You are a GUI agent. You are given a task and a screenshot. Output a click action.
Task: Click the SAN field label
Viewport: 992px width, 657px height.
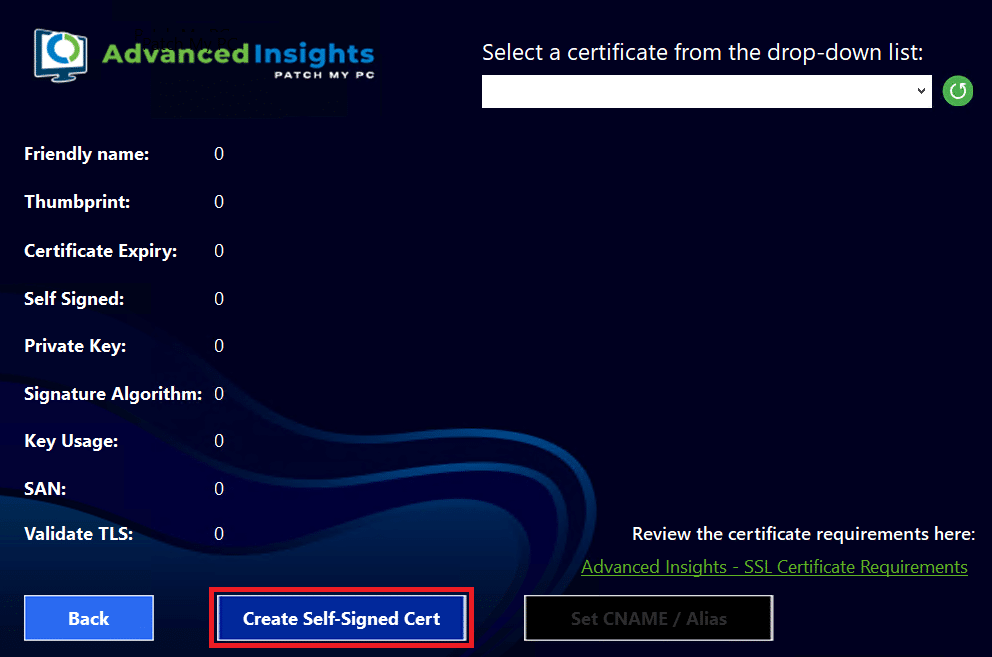pyautogui.click(x=45, y=489)
